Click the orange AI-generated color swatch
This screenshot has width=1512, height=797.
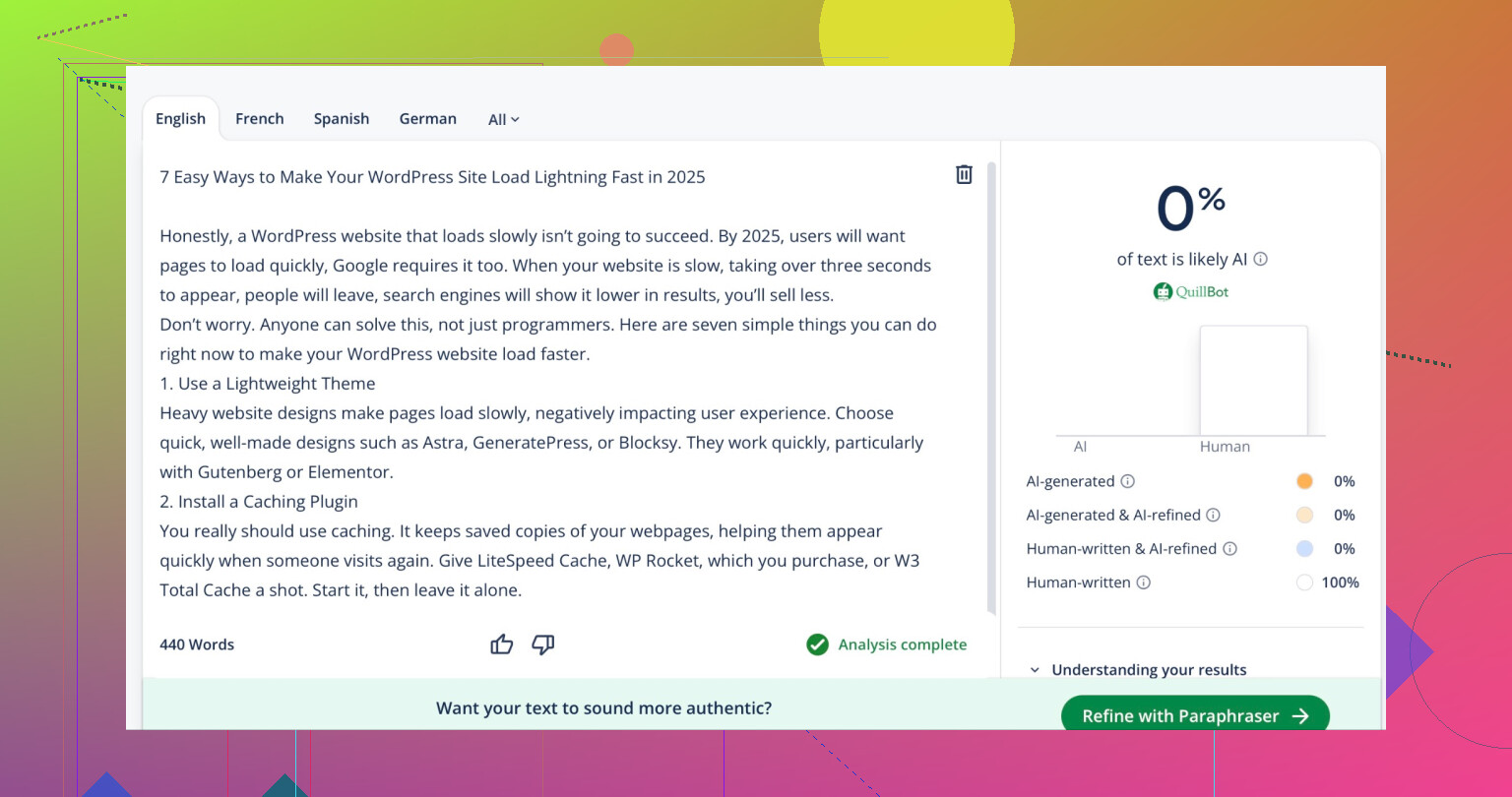[x=1304, y=481]
